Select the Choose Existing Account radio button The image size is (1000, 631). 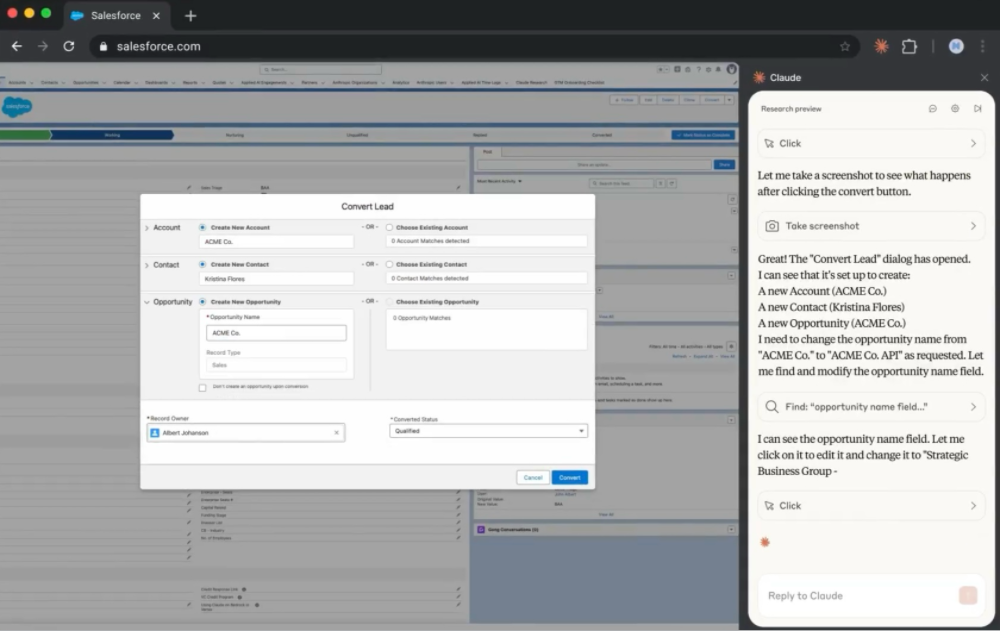389,228
